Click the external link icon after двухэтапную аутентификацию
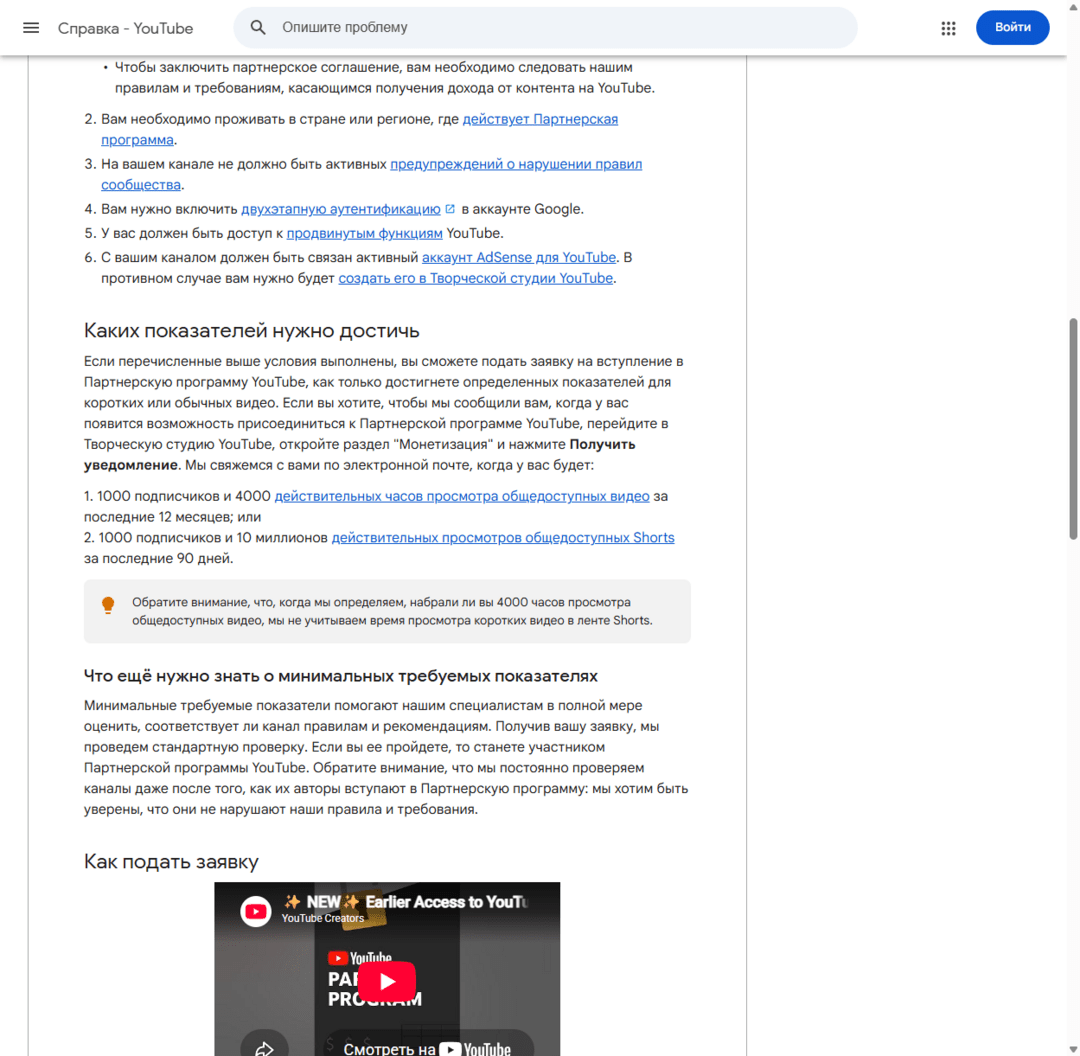Screen dimensions: 1080x1056 450,209
